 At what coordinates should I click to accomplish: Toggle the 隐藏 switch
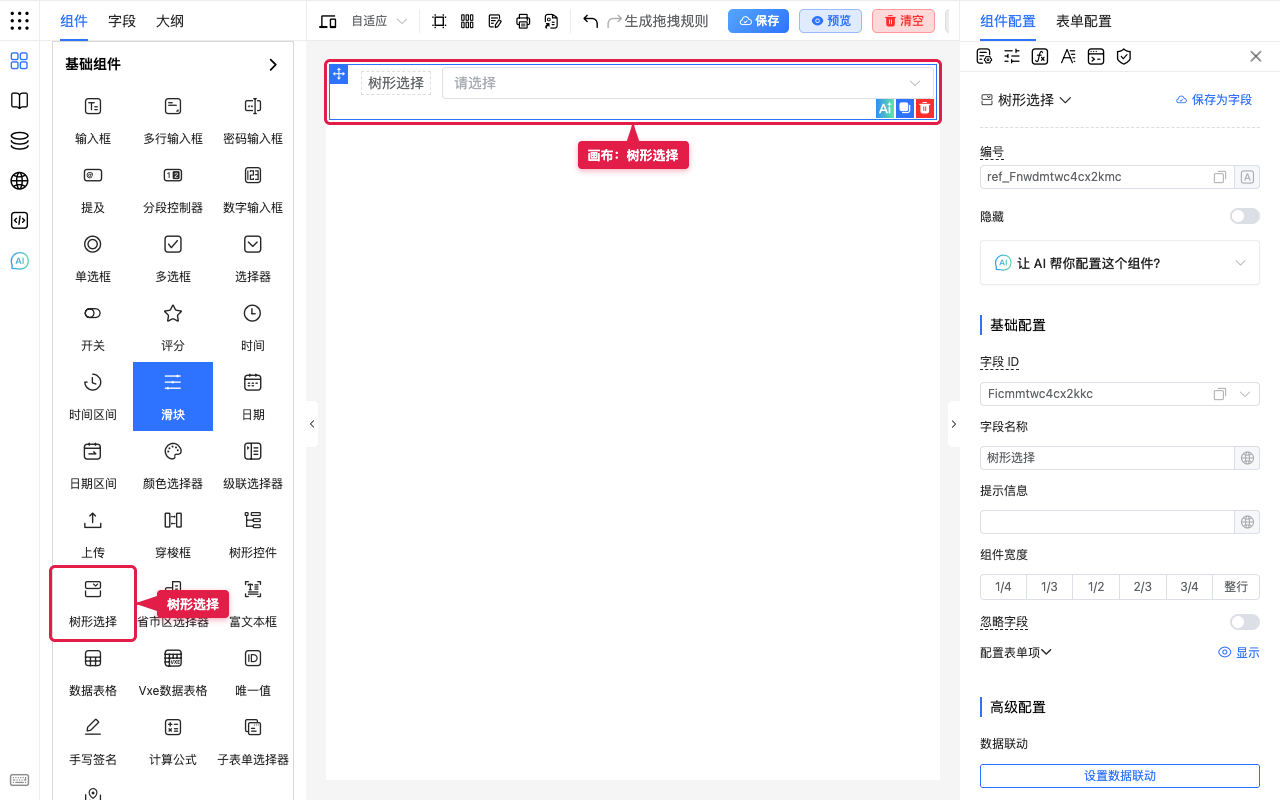(x=1245, y=216)
